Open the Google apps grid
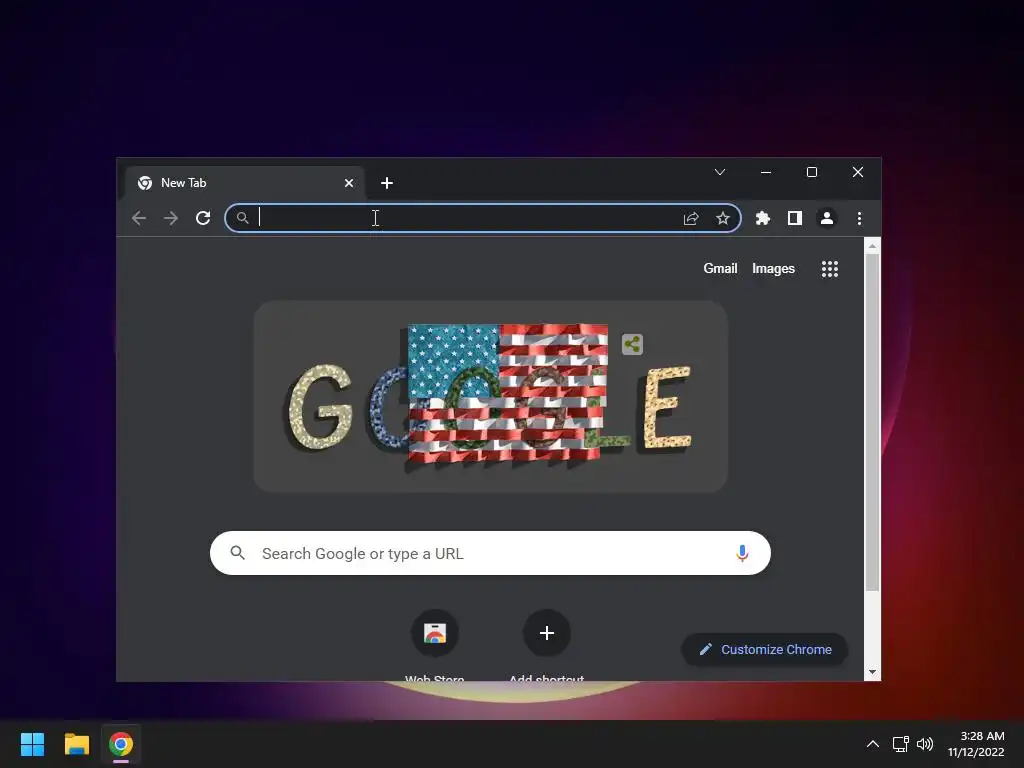Viewport: 1024px width, 768px height. pyautogui.click(x=829, y=269)
